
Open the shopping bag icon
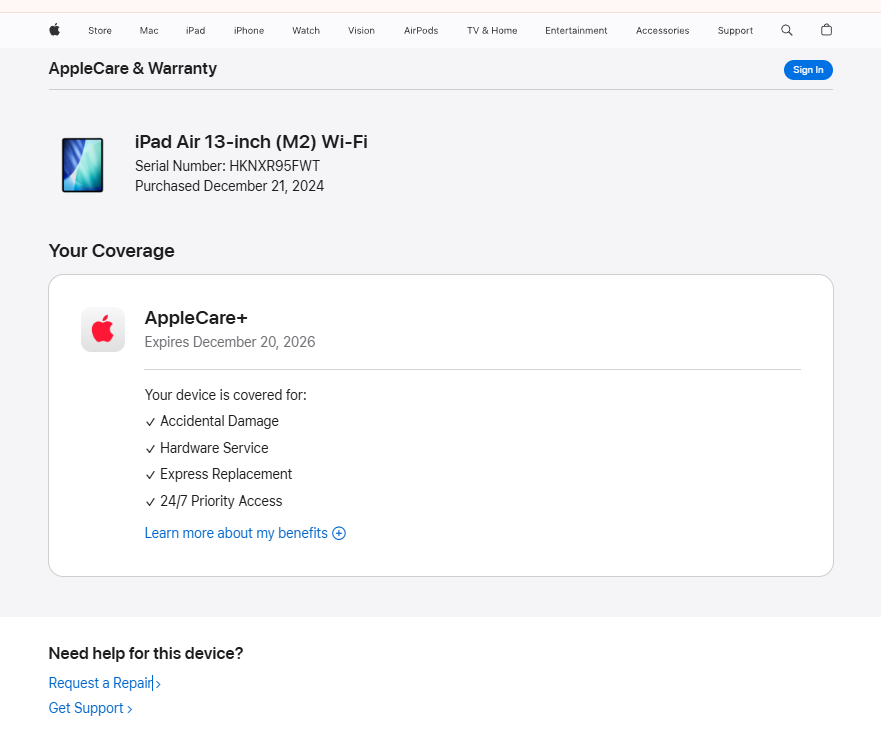tap(826, 30)
